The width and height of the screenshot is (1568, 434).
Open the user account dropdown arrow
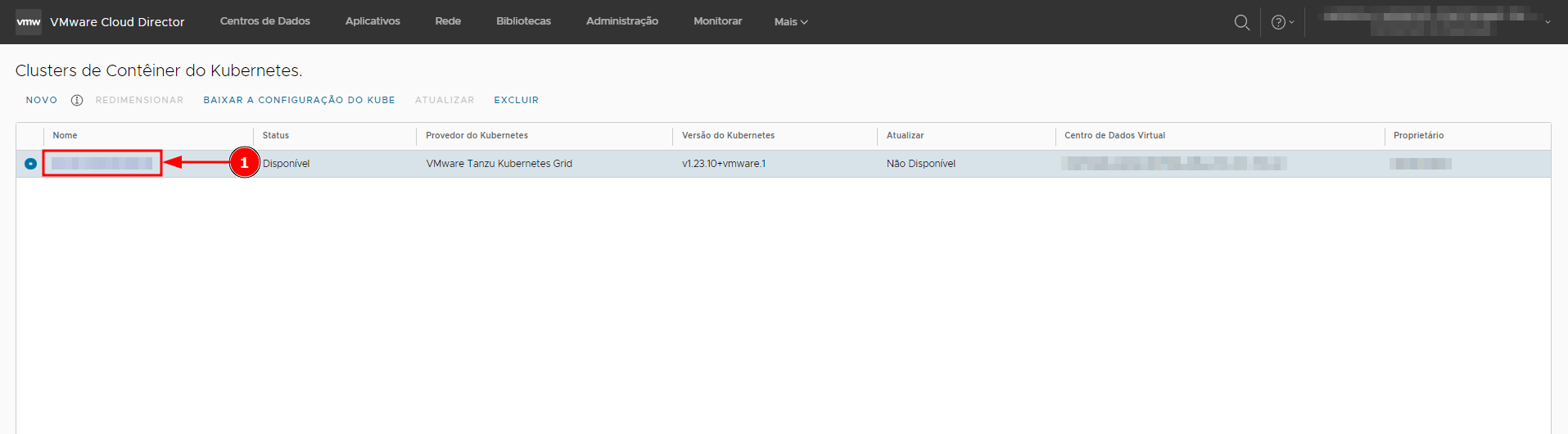1548,22
